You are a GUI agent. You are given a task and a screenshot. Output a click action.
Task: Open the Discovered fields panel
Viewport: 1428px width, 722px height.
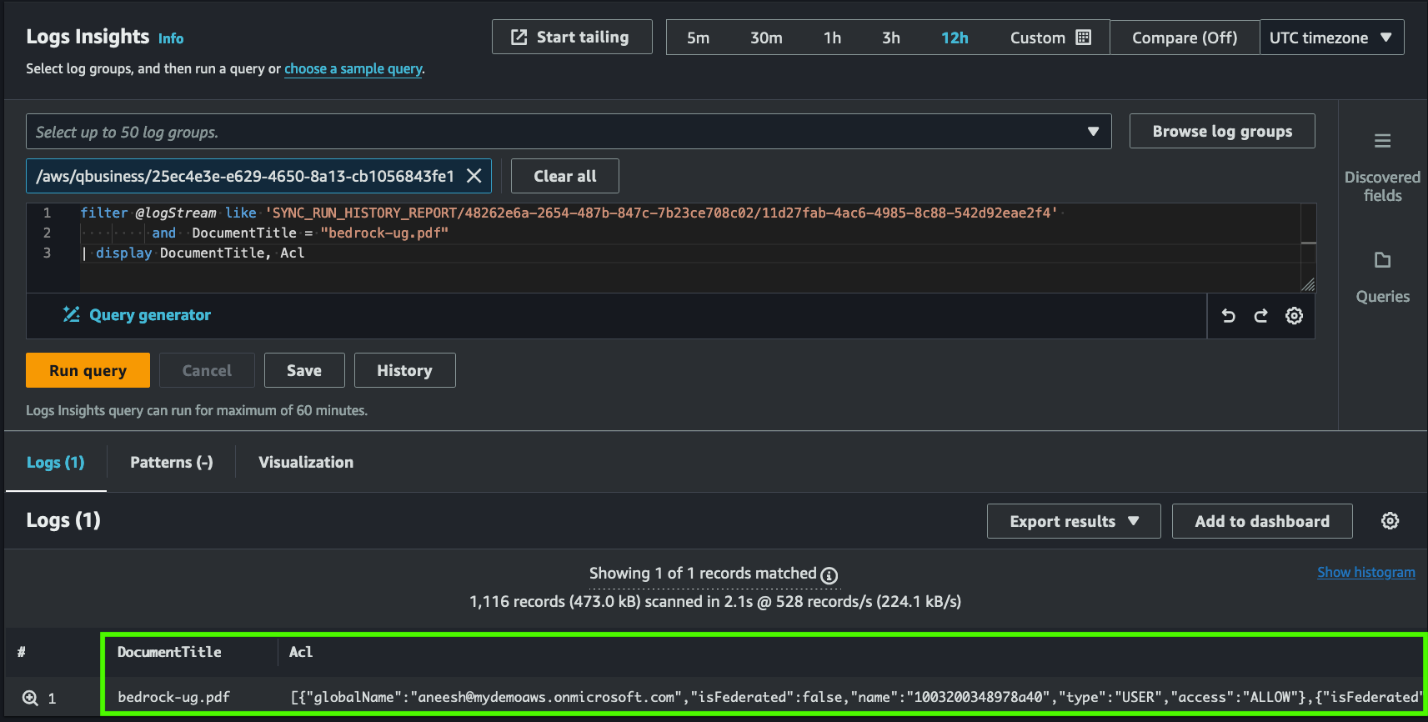click(x=1382, y=166)
